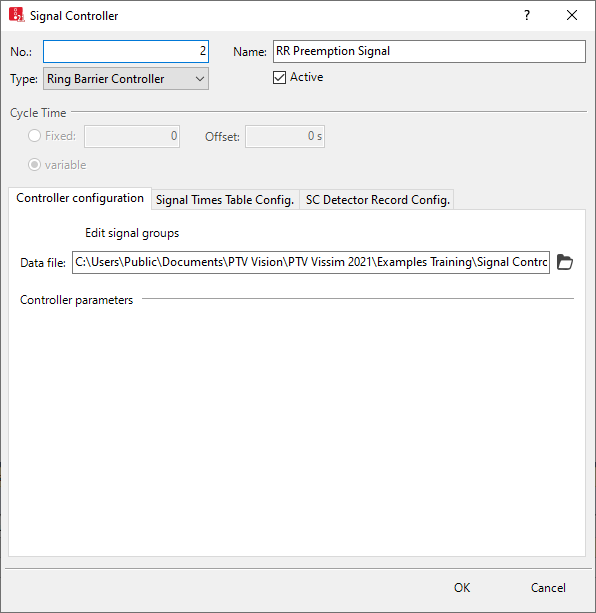
Task: Switch to Signal Times Table Config. tab
Action: pyautogui.click(x=225, y=200)
